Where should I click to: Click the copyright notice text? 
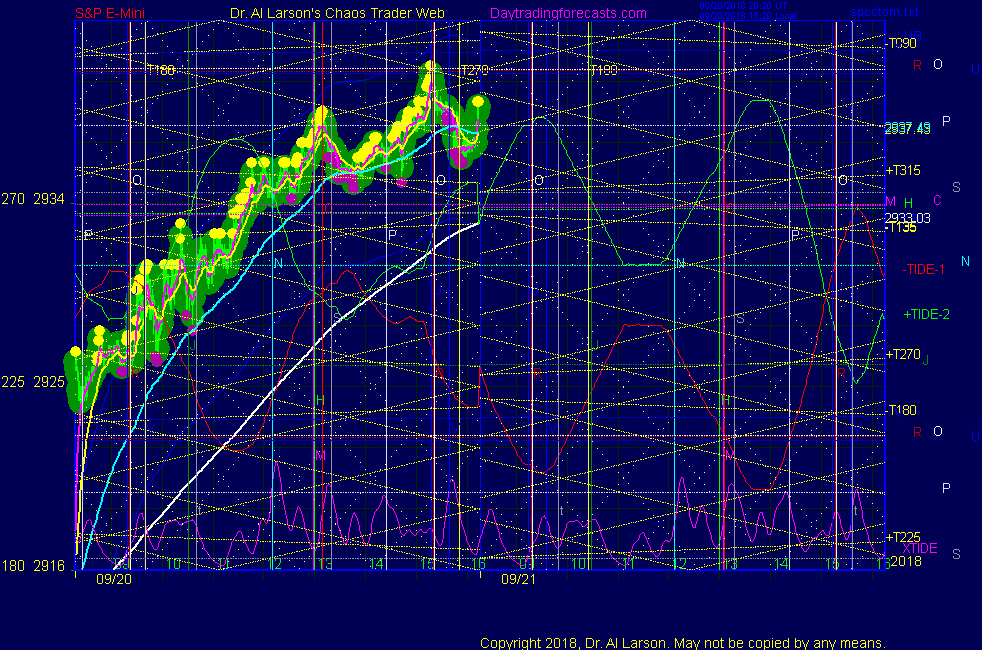pyautogui.click(x=683, y=643)
